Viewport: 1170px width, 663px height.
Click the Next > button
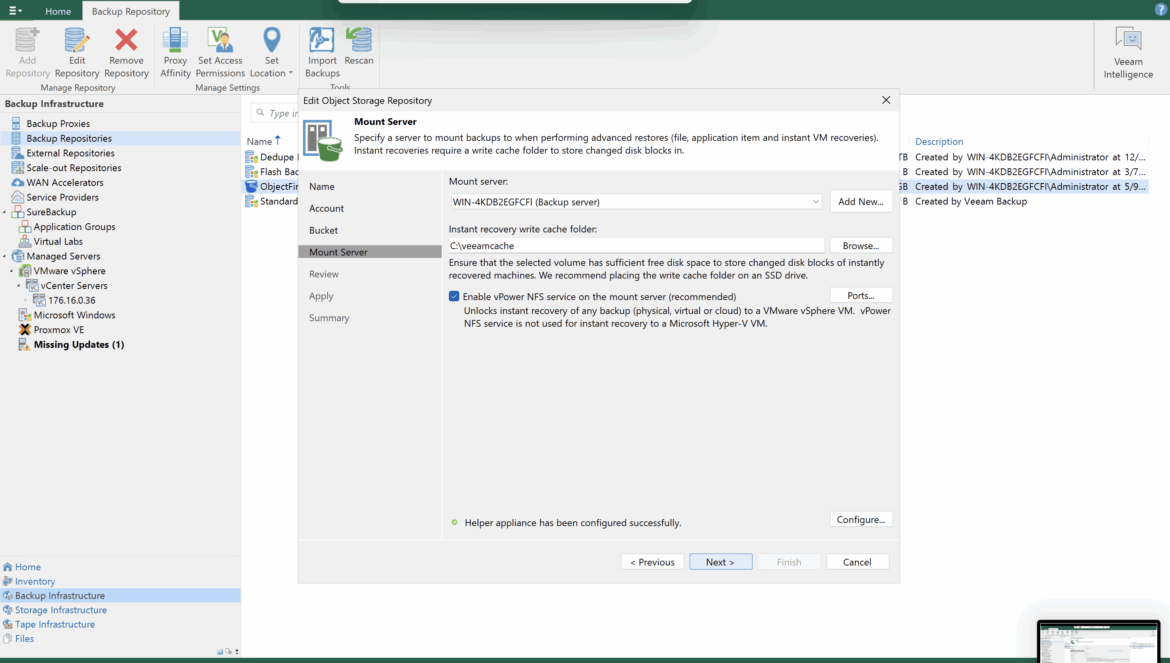[x=720, y=562]
